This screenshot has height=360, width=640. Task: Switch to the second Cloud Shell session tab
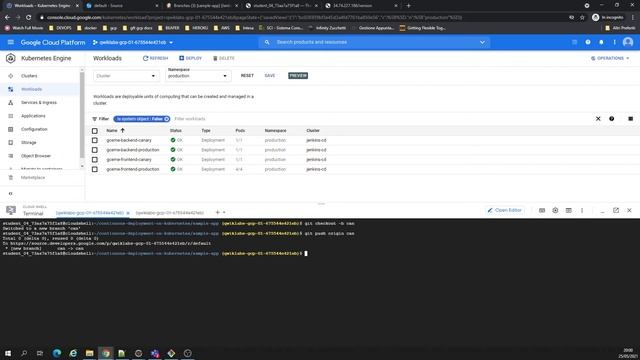tap(169, 213)
